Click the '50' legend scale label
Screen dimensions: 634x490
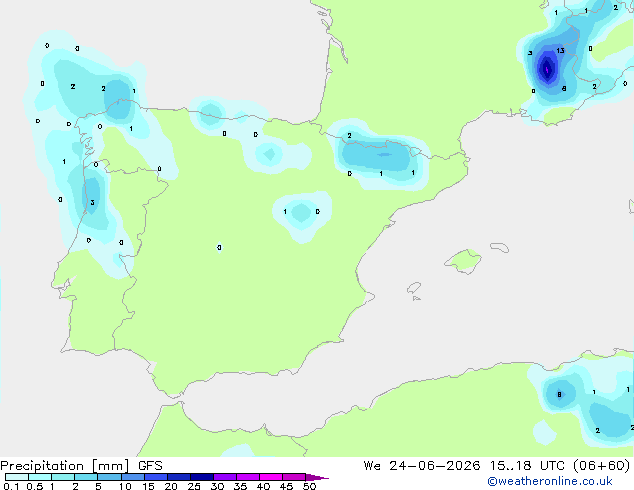(x=309, y=486)
